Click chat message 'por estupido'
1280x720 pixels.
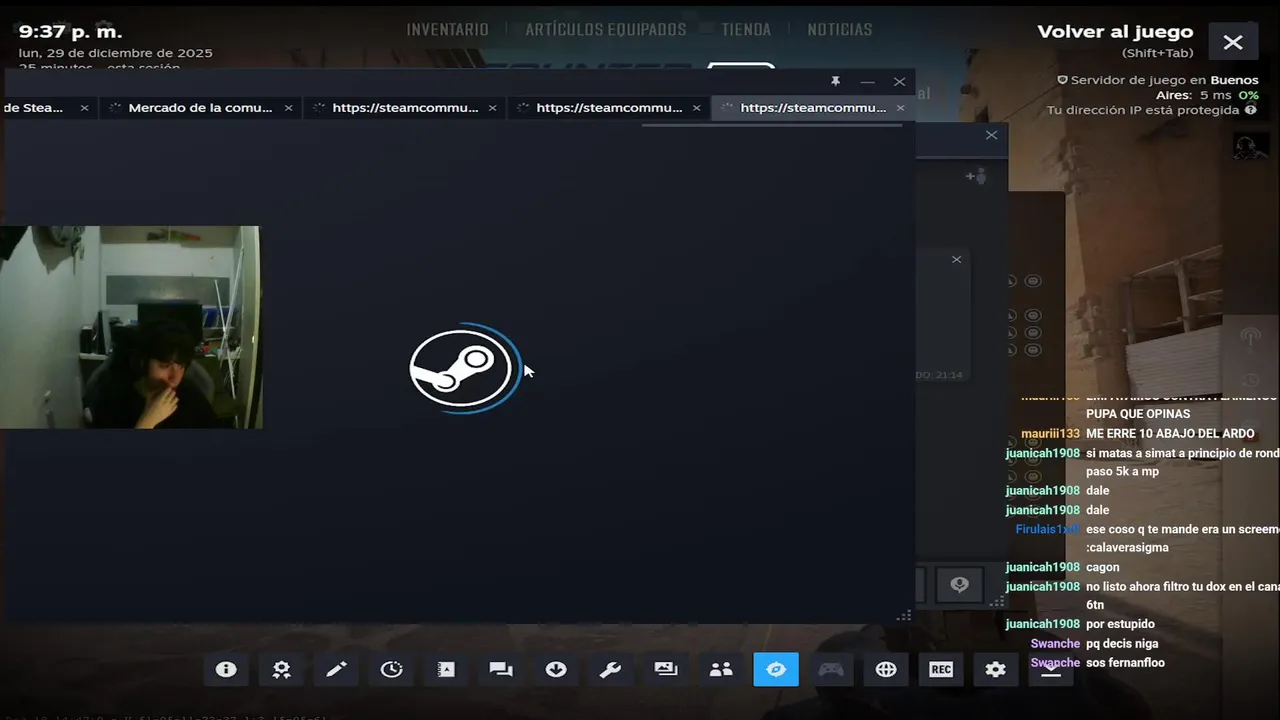point(1120,624)
